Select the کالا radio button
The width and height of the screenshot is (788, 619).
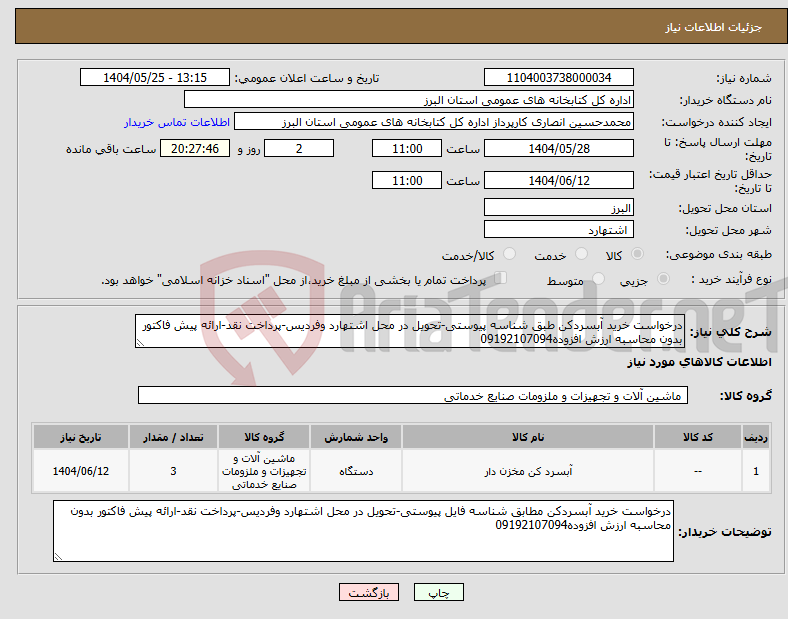pyautogui.click(x=637, y=254)
